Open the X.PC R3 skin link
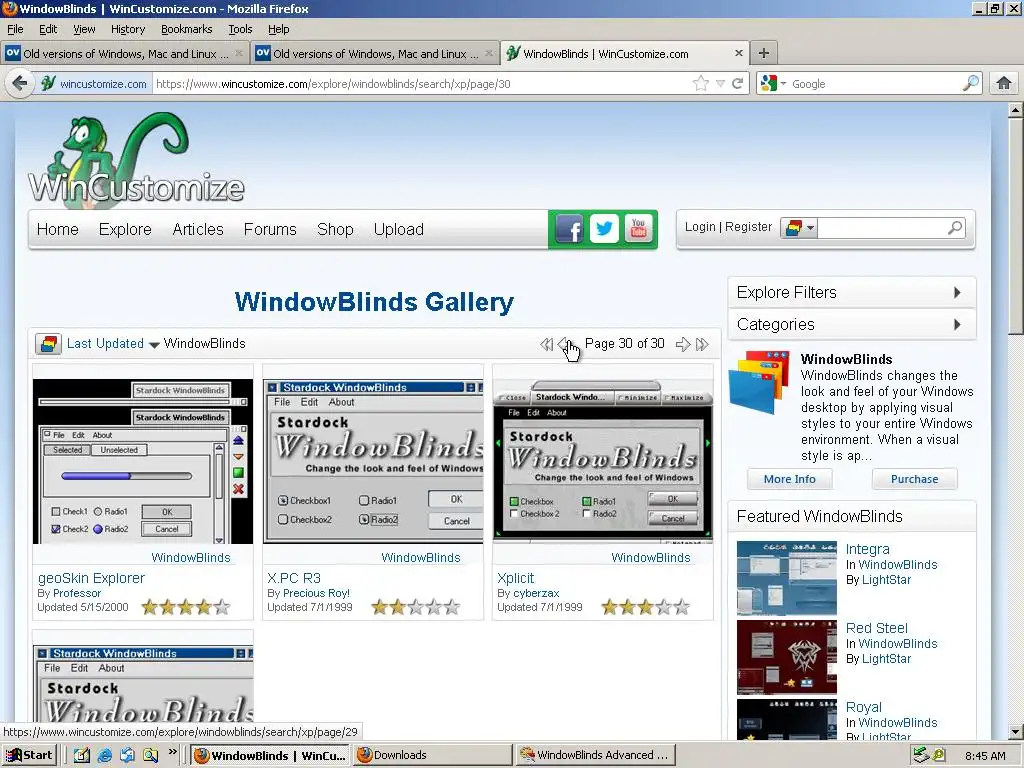The width and height of the screenshot is (1024, 768). [294, 578]
